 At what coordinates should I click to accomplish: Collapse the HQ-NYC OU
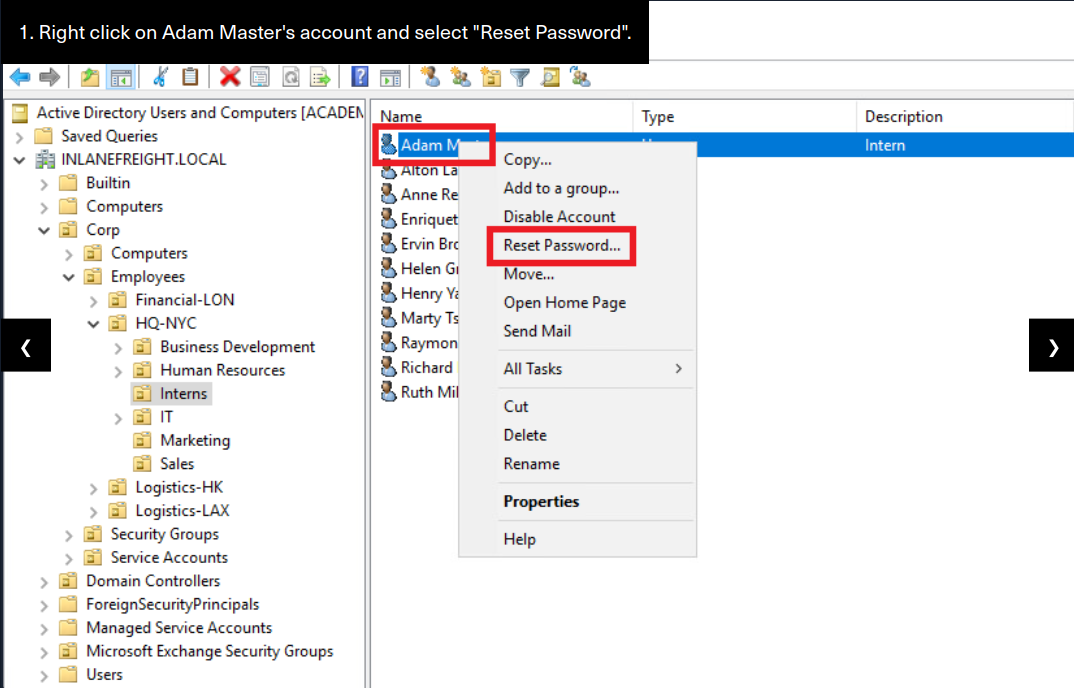(x=93, y=324)
